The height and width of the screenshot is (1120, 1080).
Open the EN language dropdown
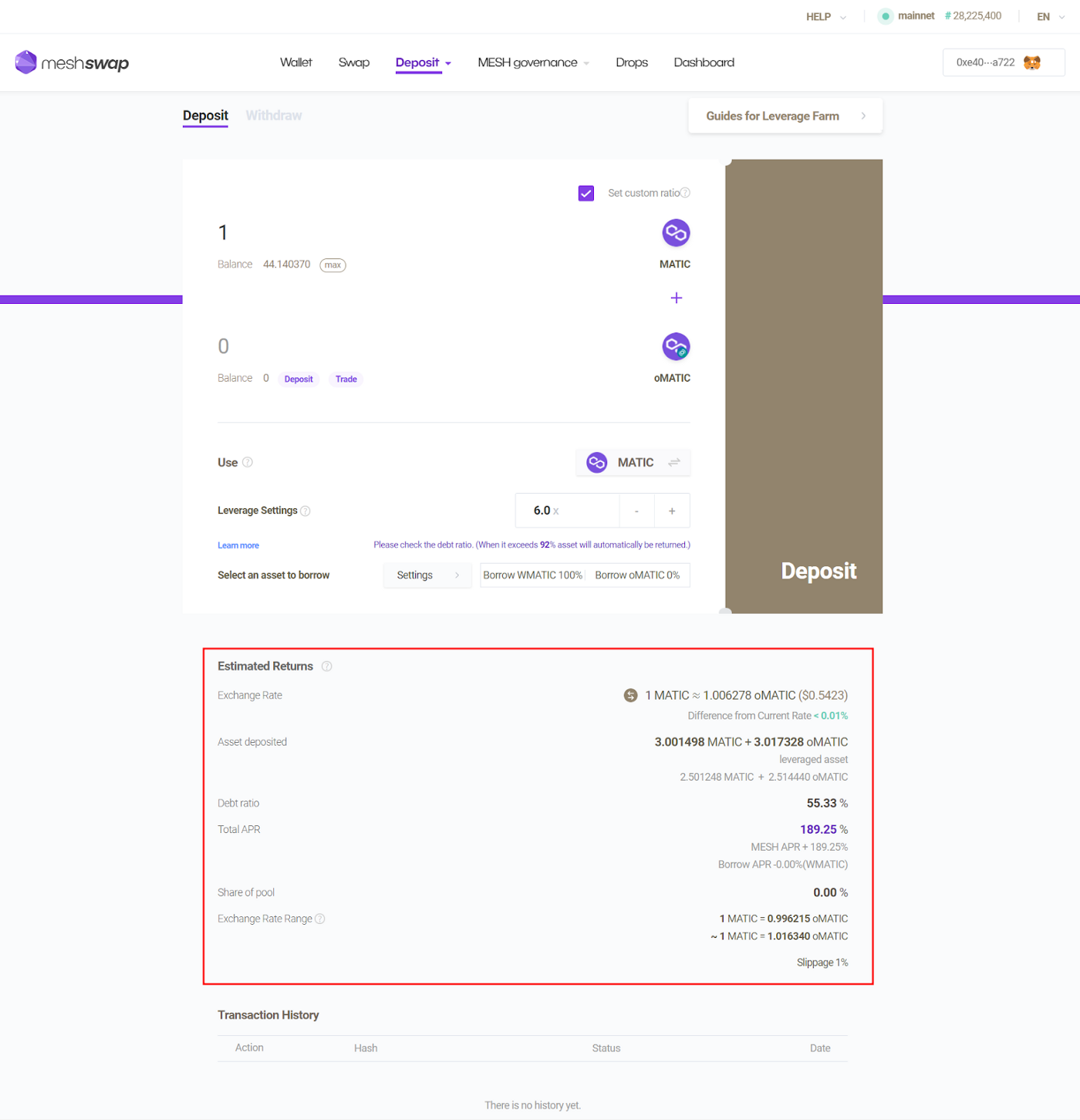(x=1051, y=16)
